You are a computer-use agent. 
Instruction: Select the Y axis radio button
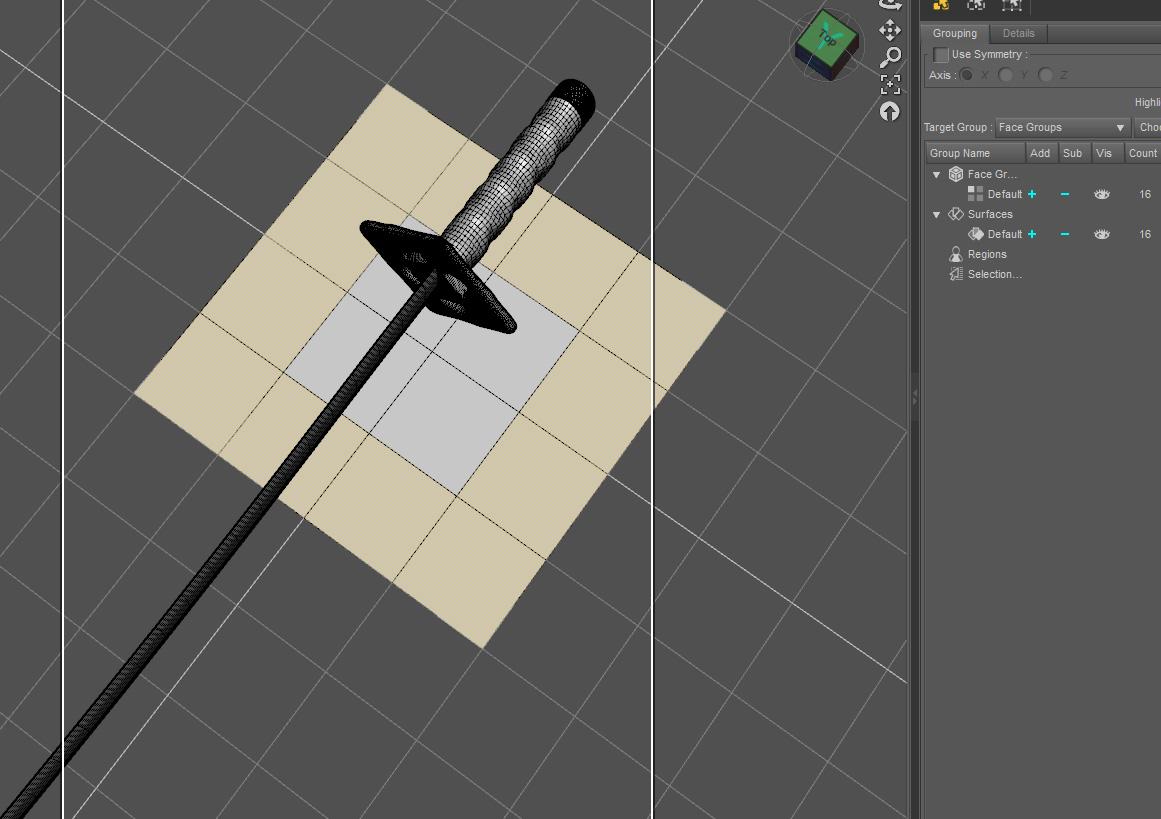(1006, 75)
